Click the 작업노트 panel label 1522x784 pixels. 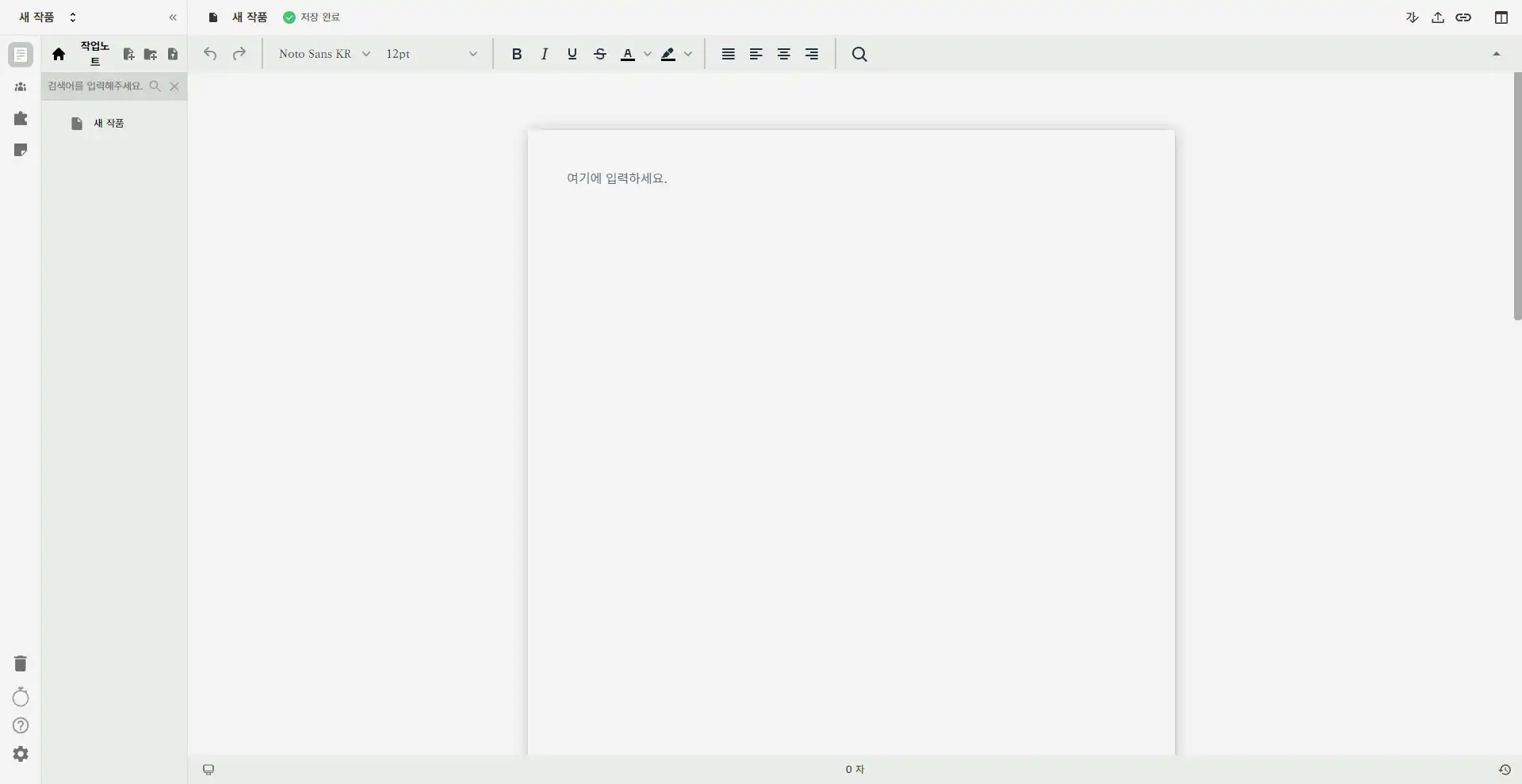tap(94, 53)
